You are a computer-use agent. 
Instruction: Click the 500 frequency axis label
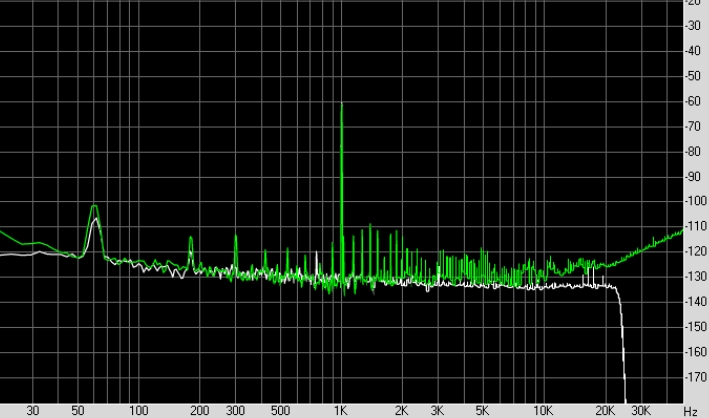pos(280,411)
